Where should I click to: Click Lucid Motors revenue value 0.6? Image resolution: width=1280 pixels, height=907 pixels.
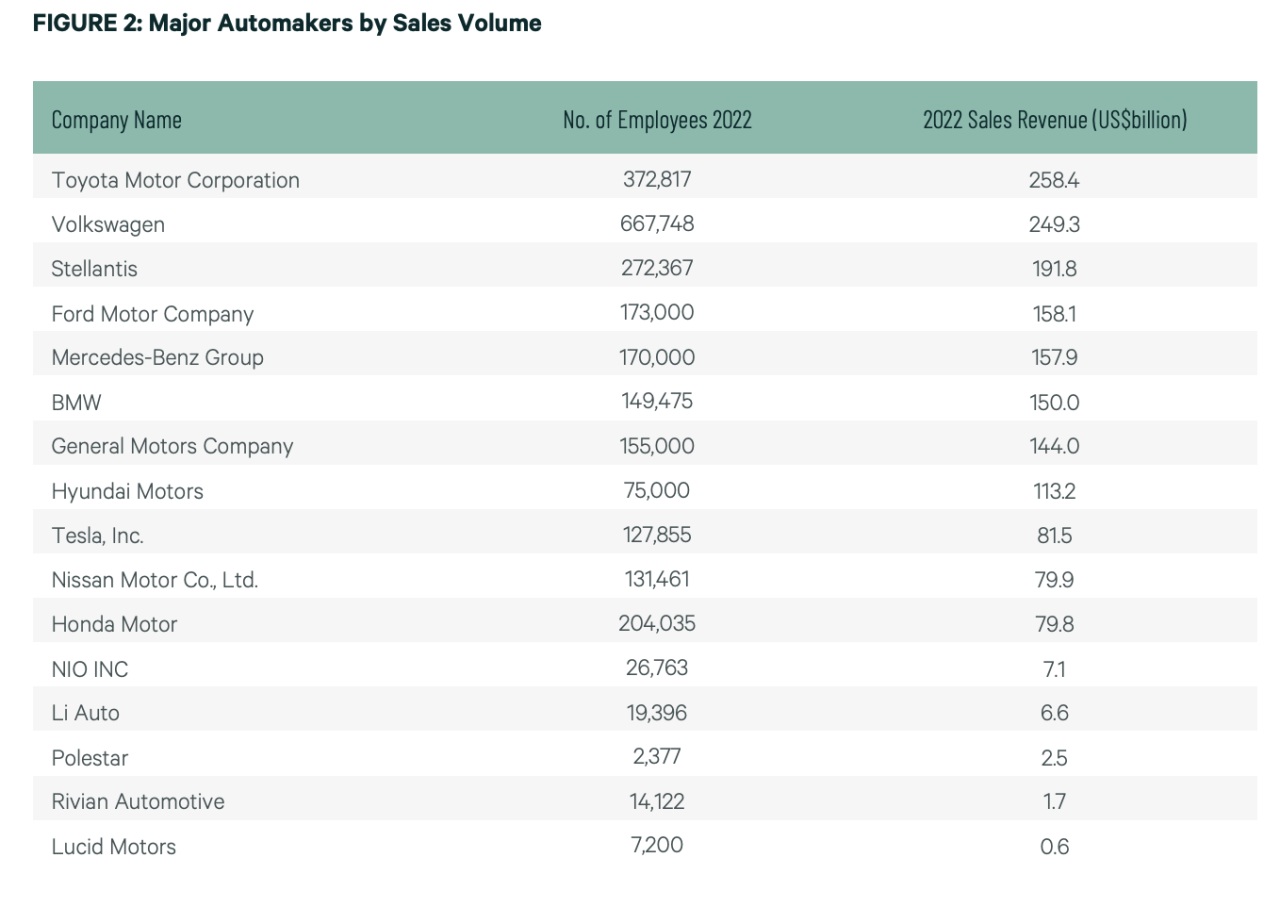(x=1055, y=847)
